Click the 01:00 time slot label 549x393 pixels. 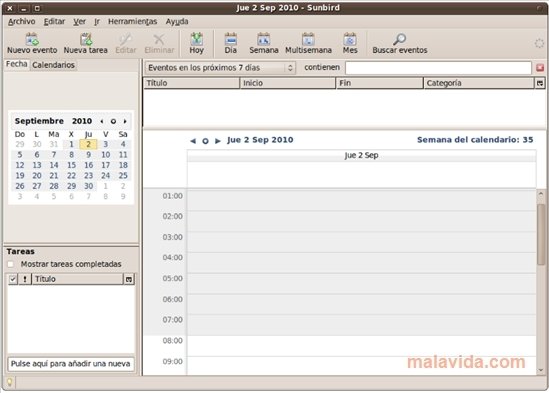(172, 196)
